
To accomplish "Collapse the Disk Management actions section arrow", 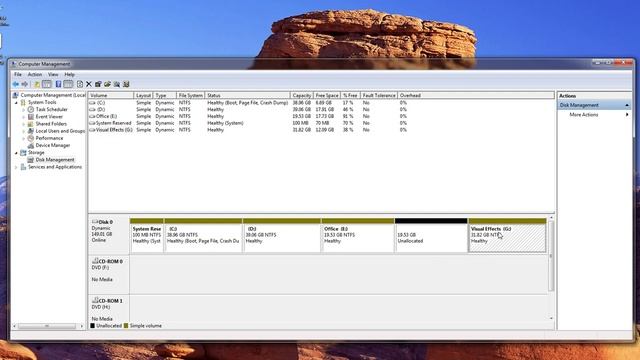I will 627,105.
